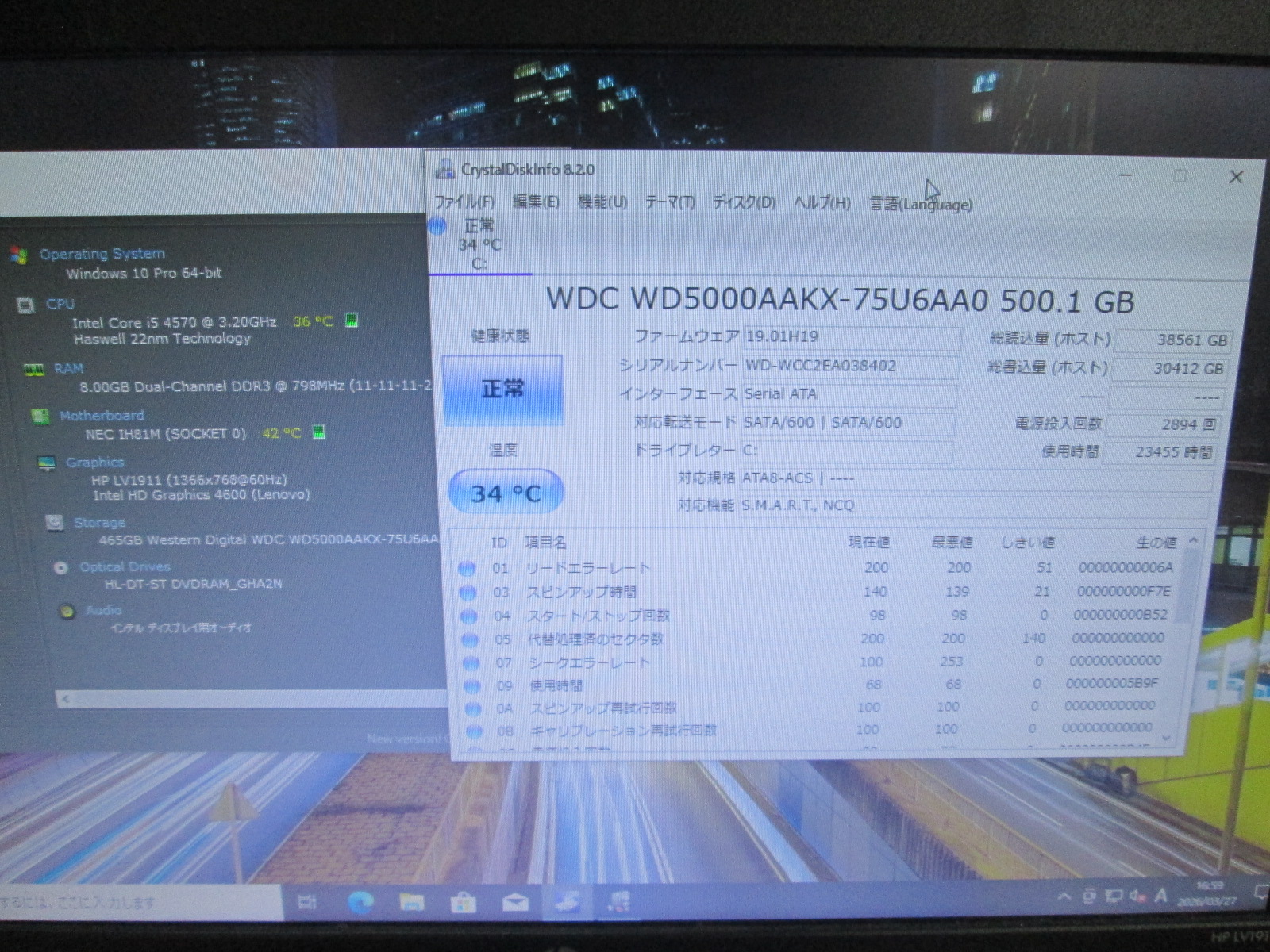1270x952 pixels.
Task: Click the Graphics monitor icon
Action: tap(47, 463)
